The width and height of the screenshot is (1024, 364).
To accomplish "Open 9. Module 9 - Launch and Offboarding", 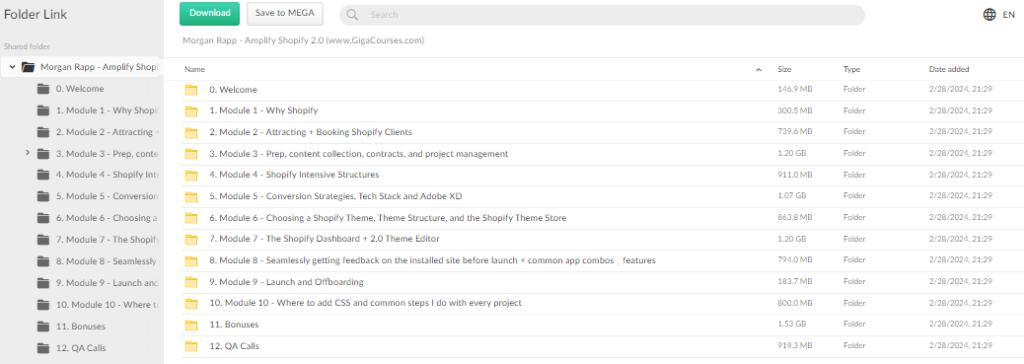I will [x=286, y=282].
